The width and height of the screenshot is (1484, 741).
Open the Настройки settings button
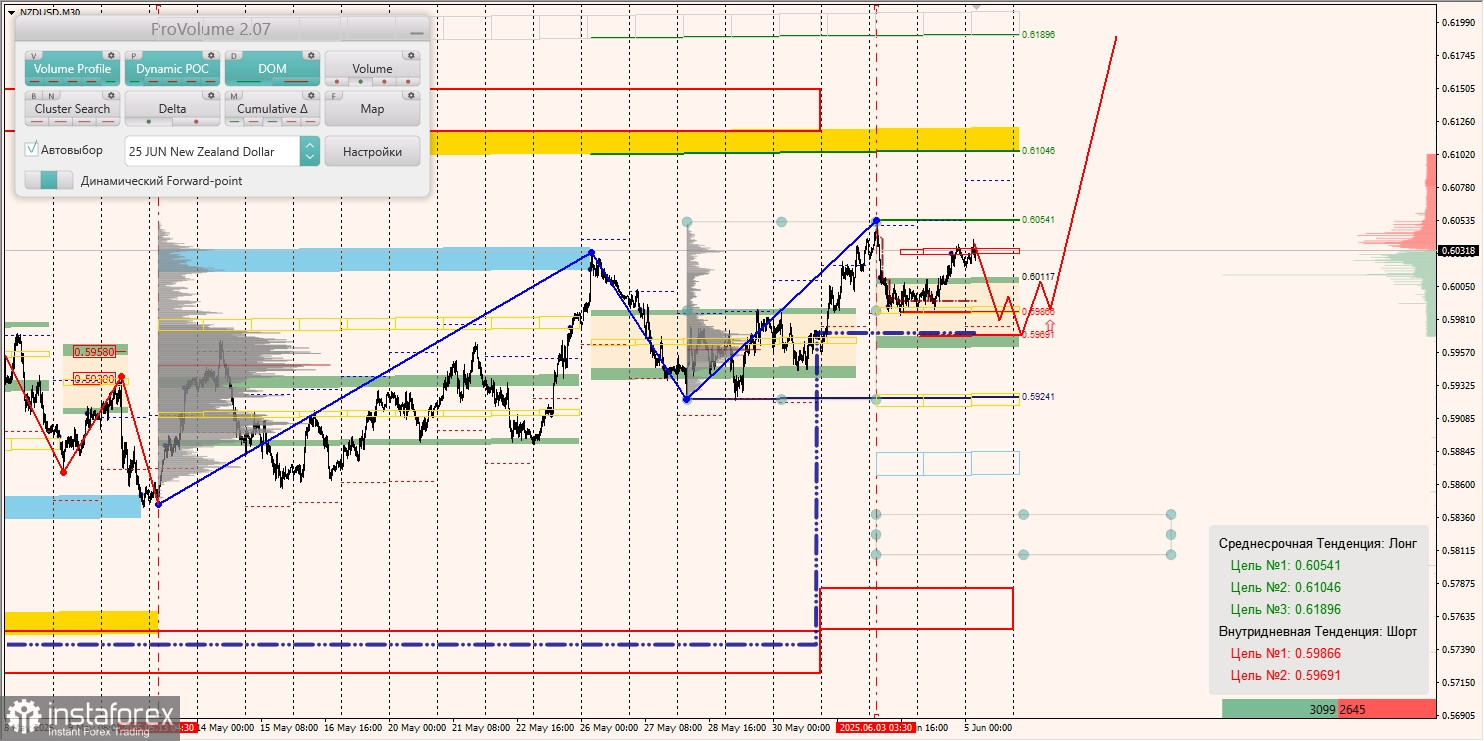[x=372, y=151]
